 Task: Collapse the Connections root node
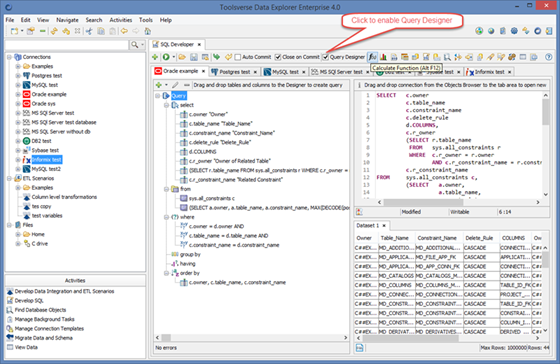pos(9,57)
